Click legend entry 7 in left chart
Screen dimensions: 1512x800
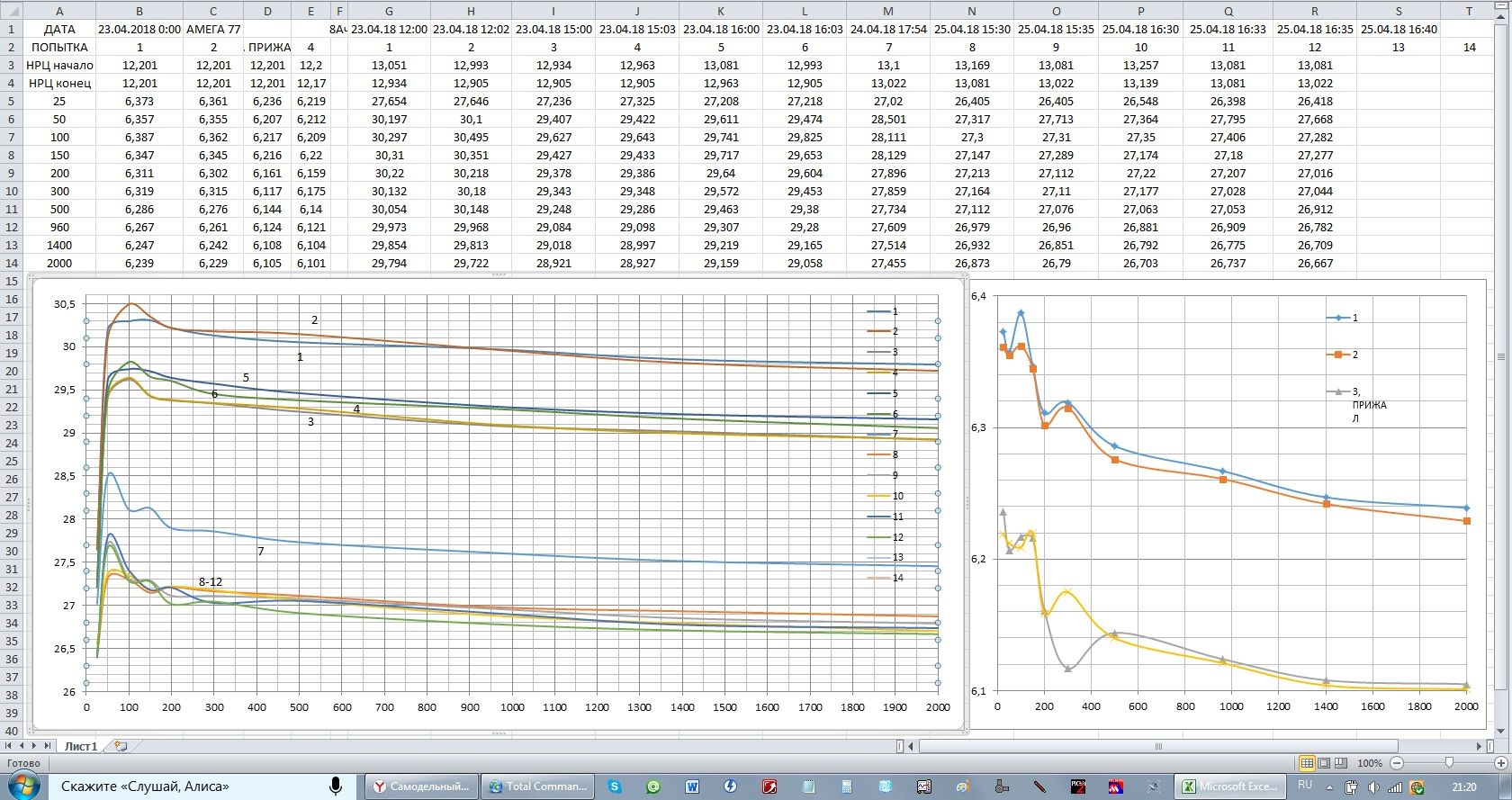tap(883, 435)
